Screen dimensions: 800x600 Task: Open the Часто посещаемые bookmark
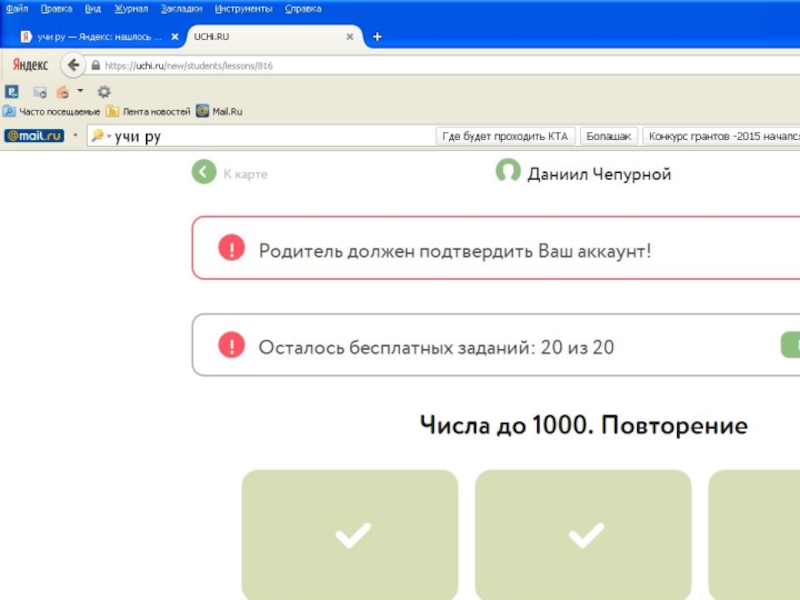click(52, 111)
